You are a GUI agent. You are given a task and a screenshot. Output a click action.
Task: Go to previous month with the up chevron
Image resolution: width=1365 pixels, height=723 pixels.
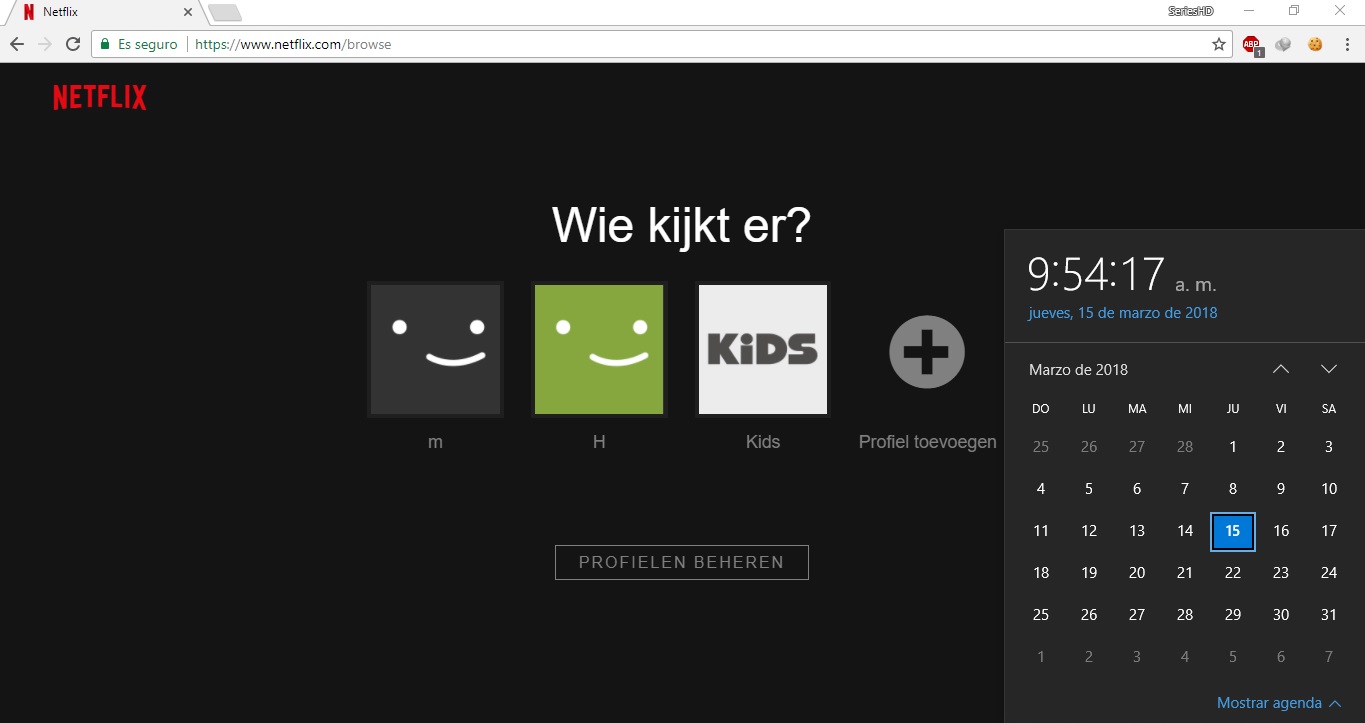(1281, 369)
